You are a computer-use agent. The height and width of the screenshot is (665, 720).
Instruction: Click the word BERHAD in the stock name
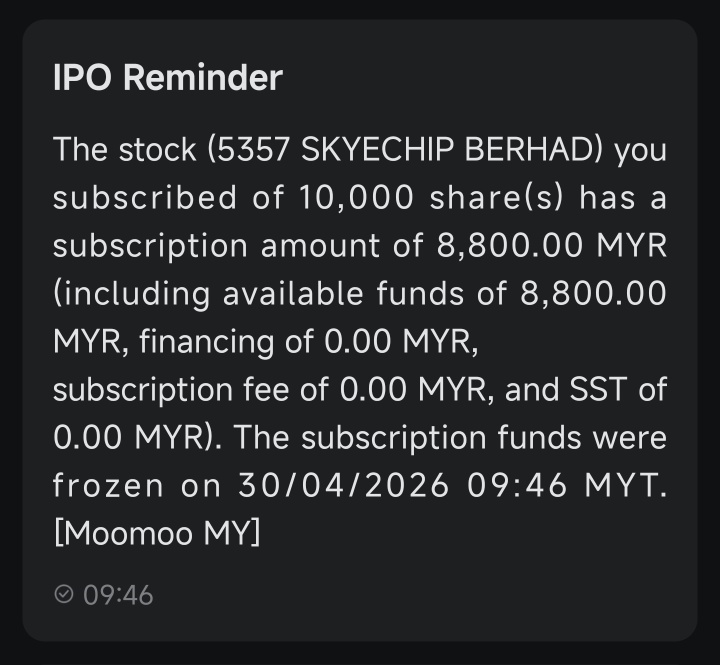pyautogui.click(x=530, y=150)
